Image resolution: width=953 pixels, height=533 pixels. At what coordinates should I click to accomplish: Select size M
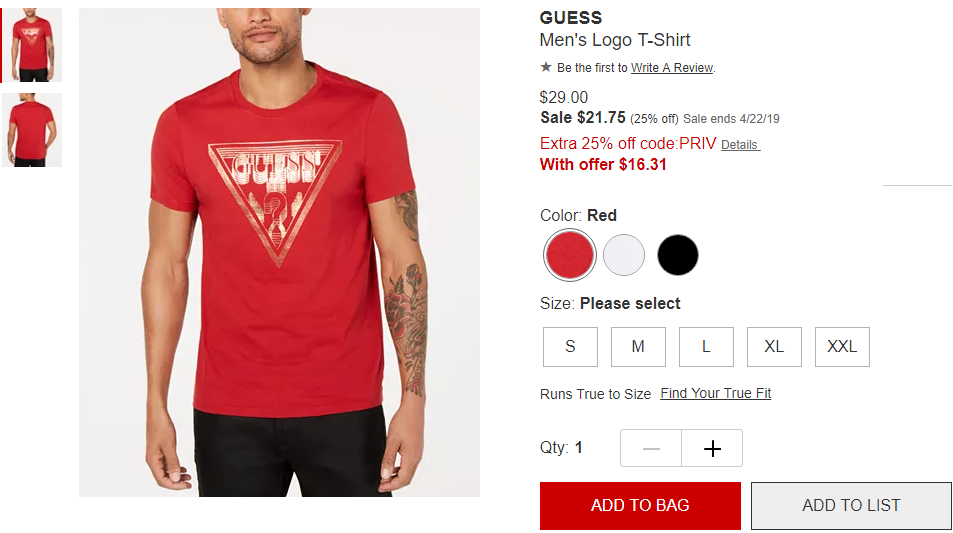[x=638, y=347]
